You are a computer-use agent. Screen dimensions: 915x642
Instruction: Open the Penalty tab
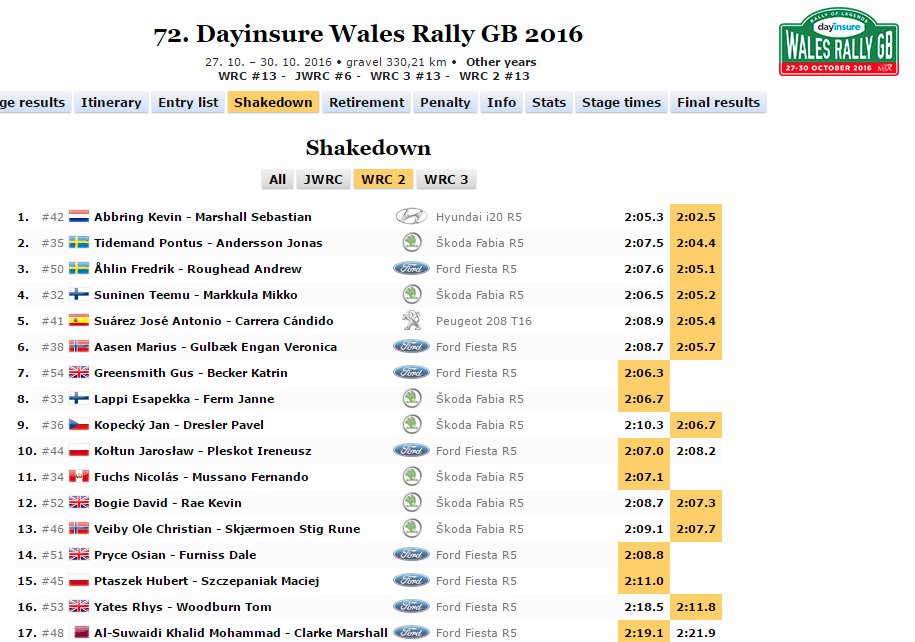tap(445, 102)
